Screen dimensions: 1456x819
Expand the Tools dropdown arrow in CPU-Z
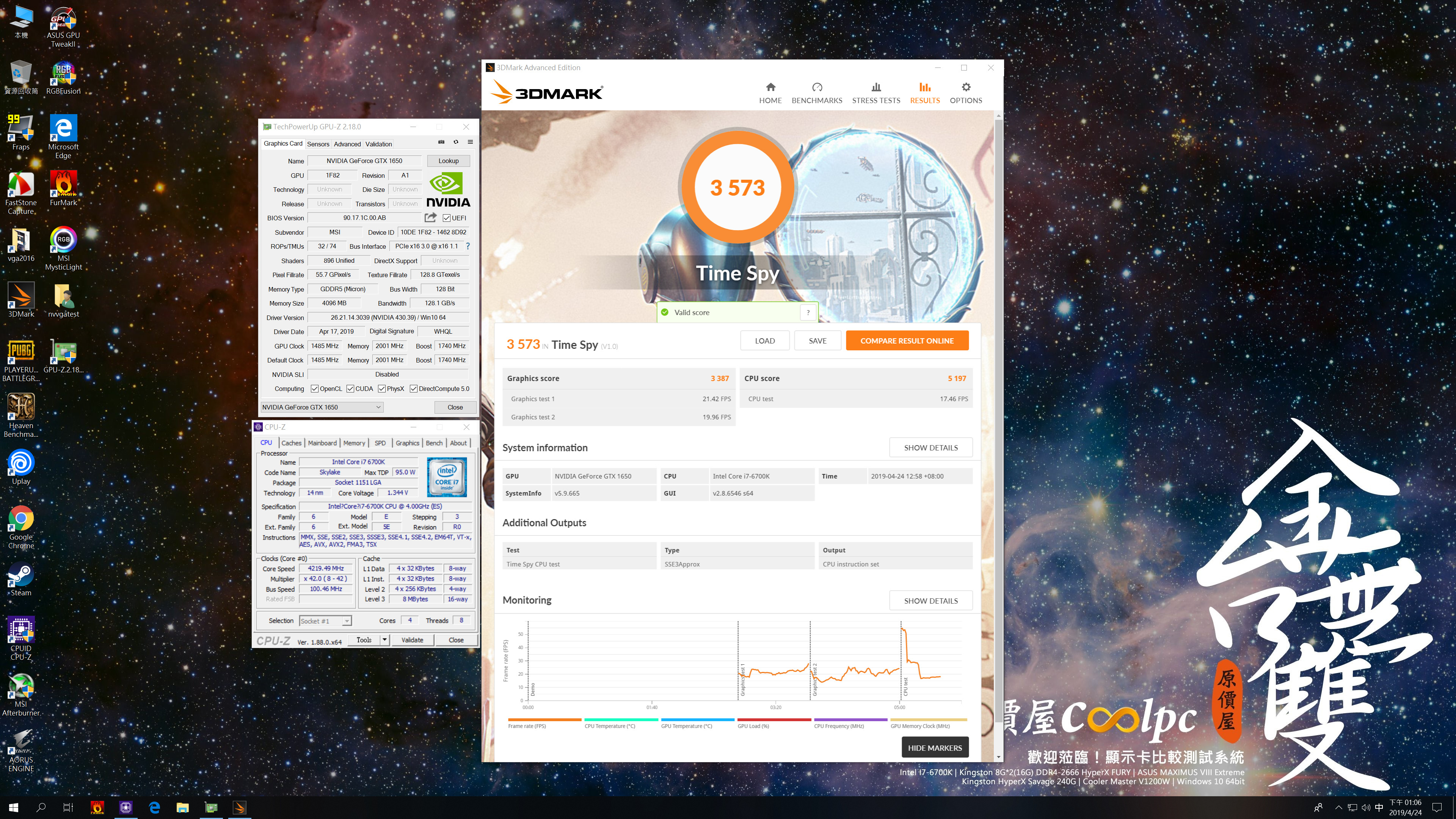tap(384, 640)
